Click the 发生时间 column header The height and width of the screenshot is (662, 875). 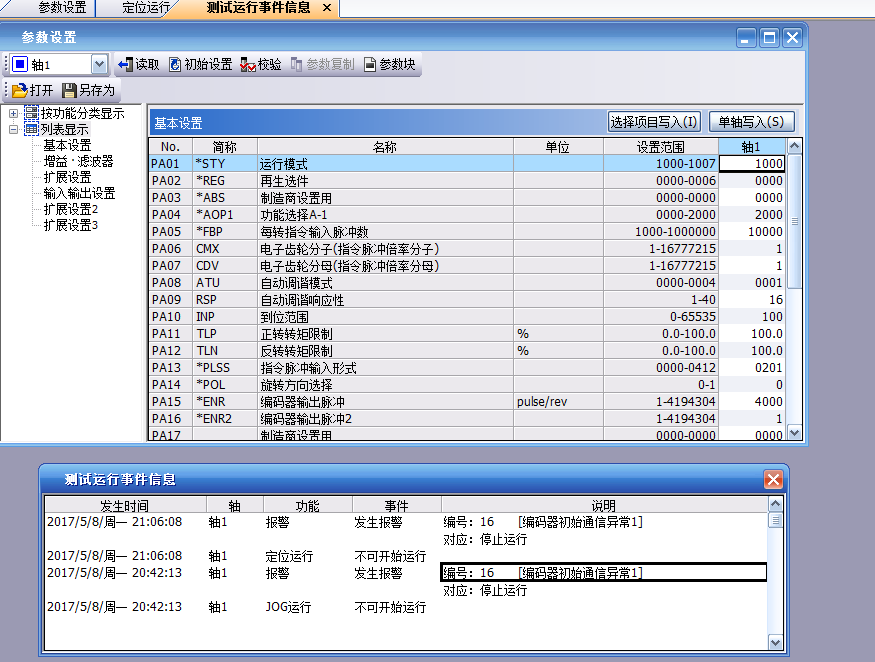pyautogui.click(x=124, y=506)
